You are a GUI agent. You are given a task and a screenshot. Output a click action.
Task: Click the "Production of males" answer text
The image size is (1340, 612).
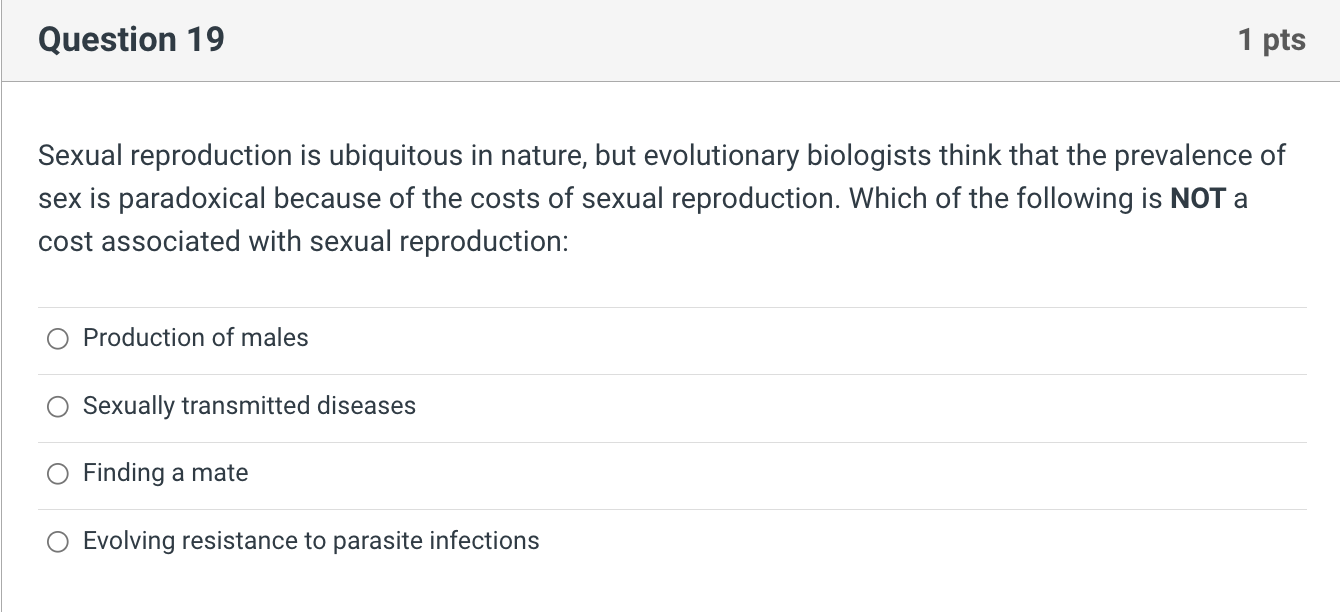point(196,338)
